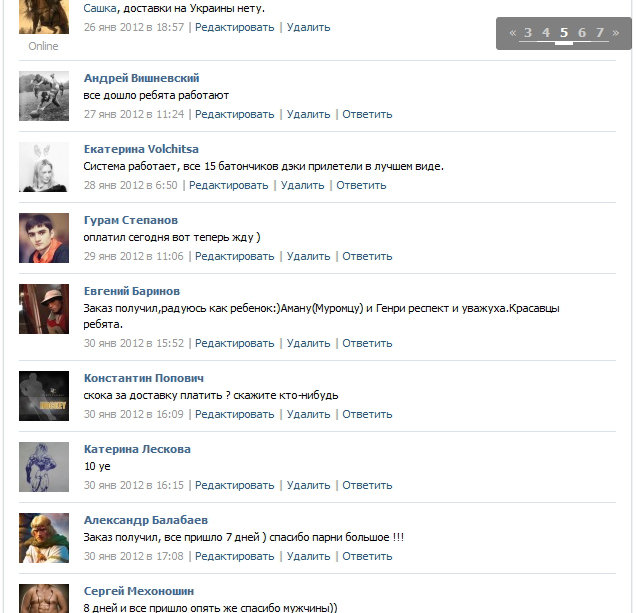
Task: Click Ответить under Андрей Вишневский's comment
Action: pyautogui.click(x=367, y=114)
